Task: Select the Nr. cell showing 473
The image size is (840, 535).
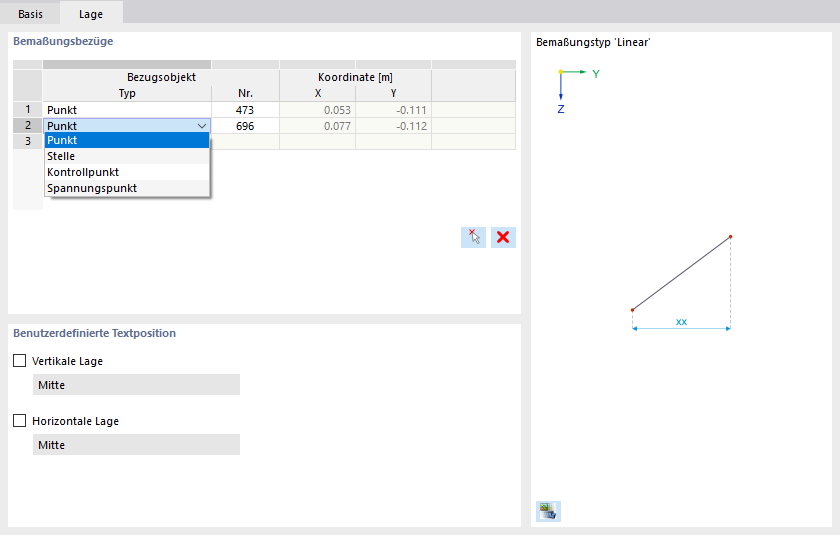Action: 245,110
